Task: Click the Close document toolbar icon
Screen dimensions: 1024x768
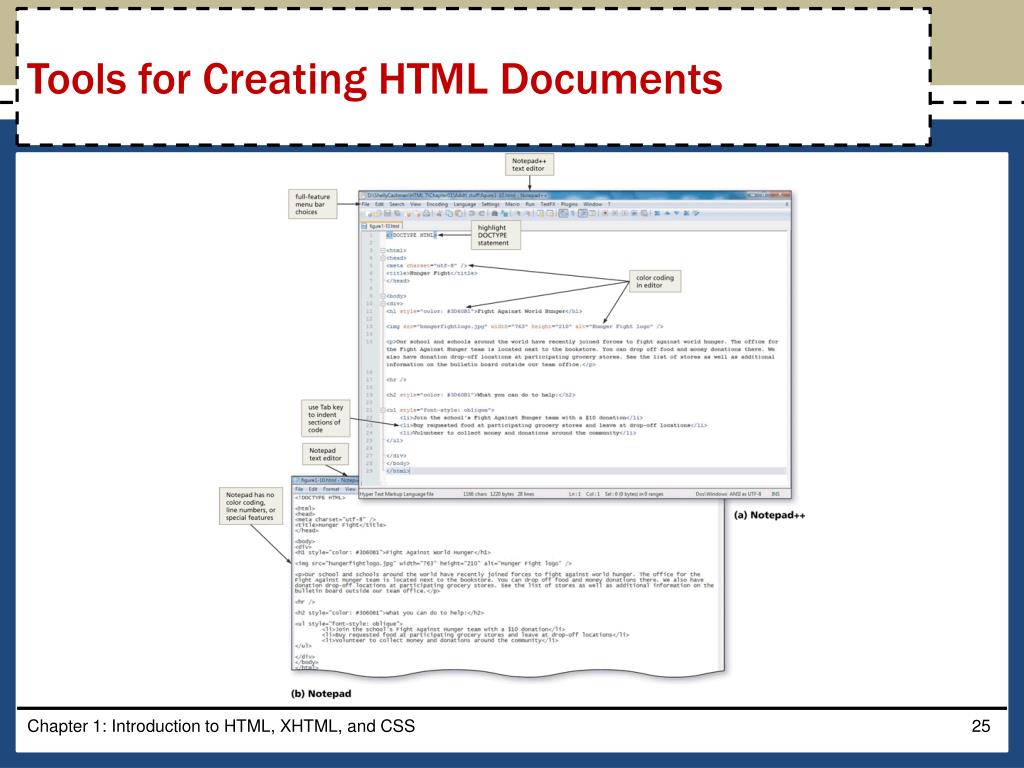Action: tap(408, 213)
